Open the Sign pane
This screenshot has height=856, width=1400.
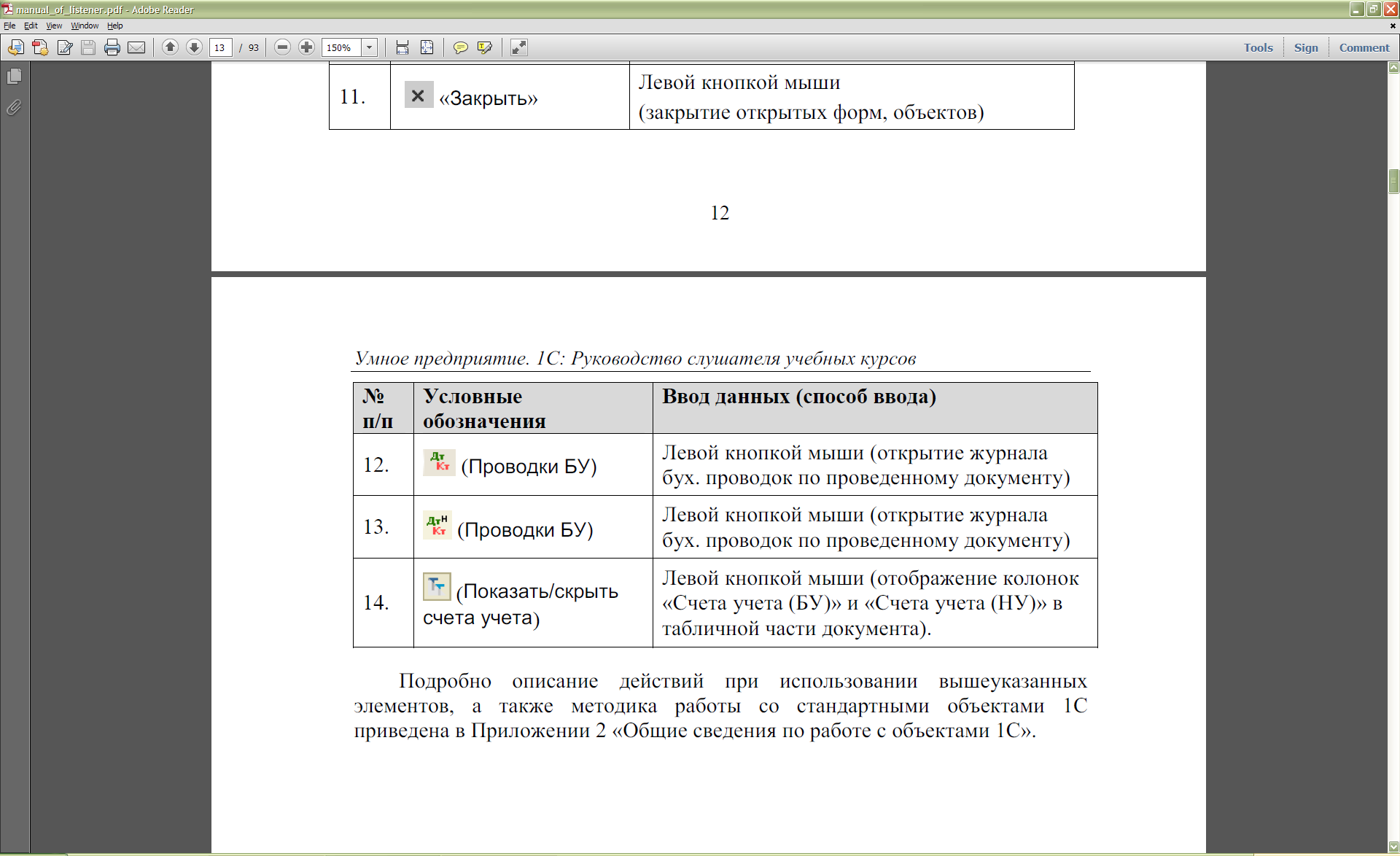coord(1306,47)
